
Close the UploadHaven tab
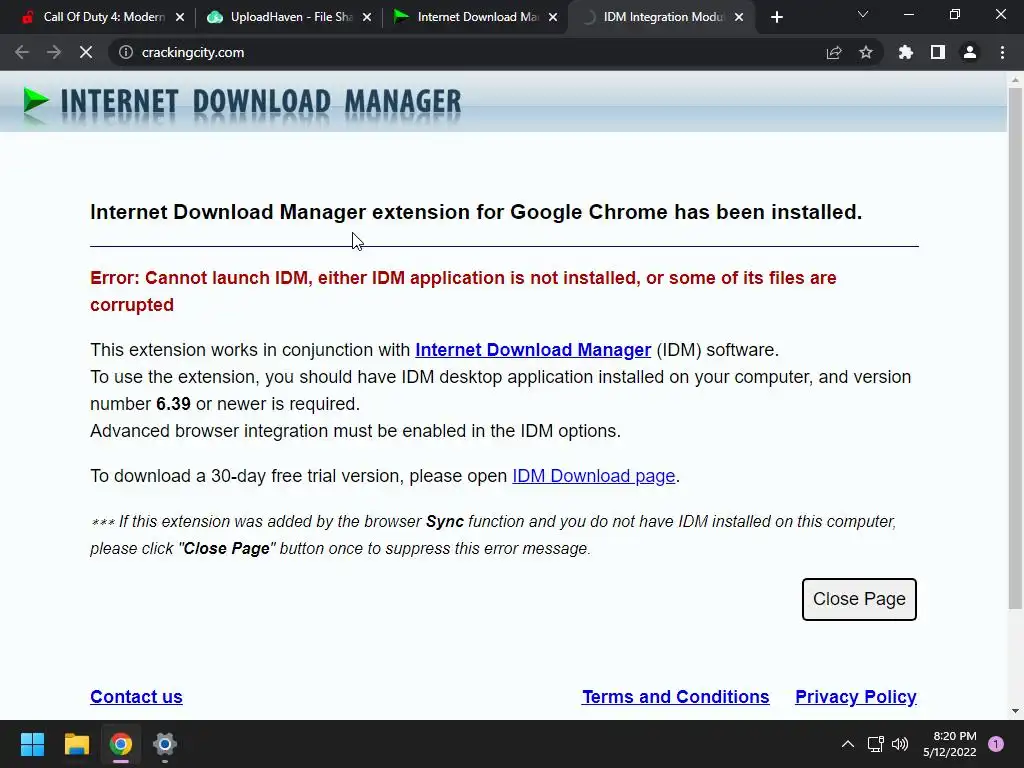(367, 17)
